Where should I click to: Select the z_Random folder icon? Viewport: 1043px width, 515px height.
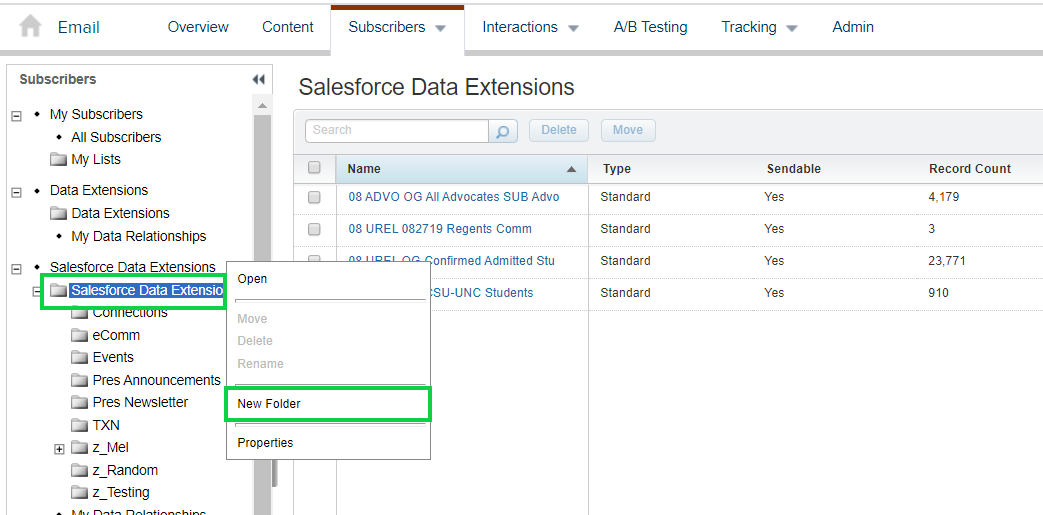(x=80, y=470)
